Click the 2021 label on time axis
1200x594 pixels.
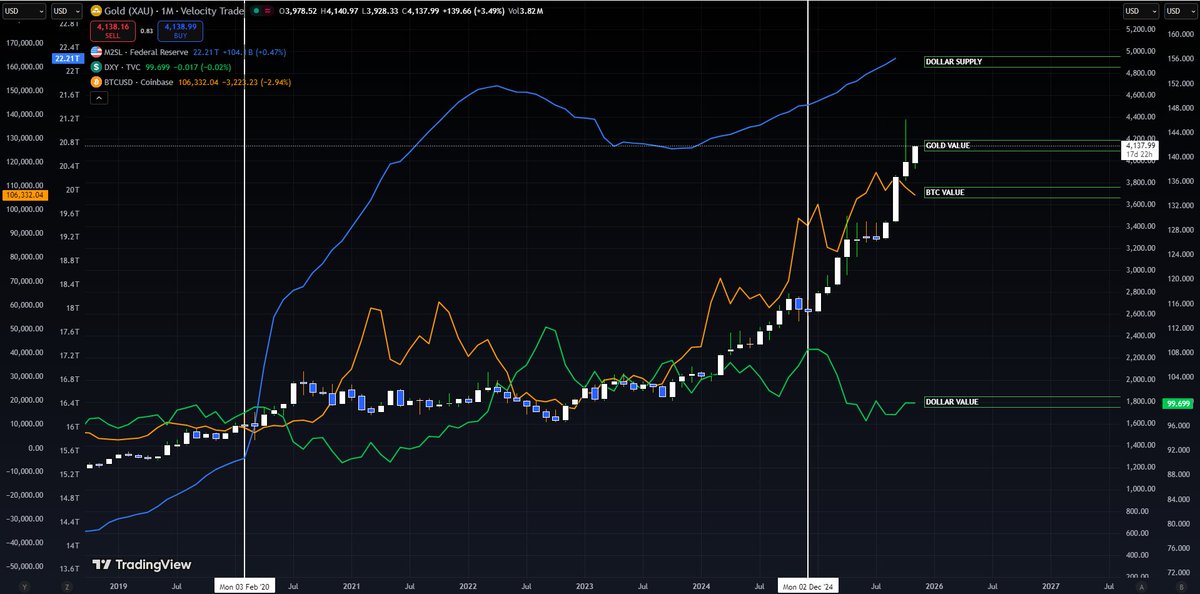coord(351,585)
